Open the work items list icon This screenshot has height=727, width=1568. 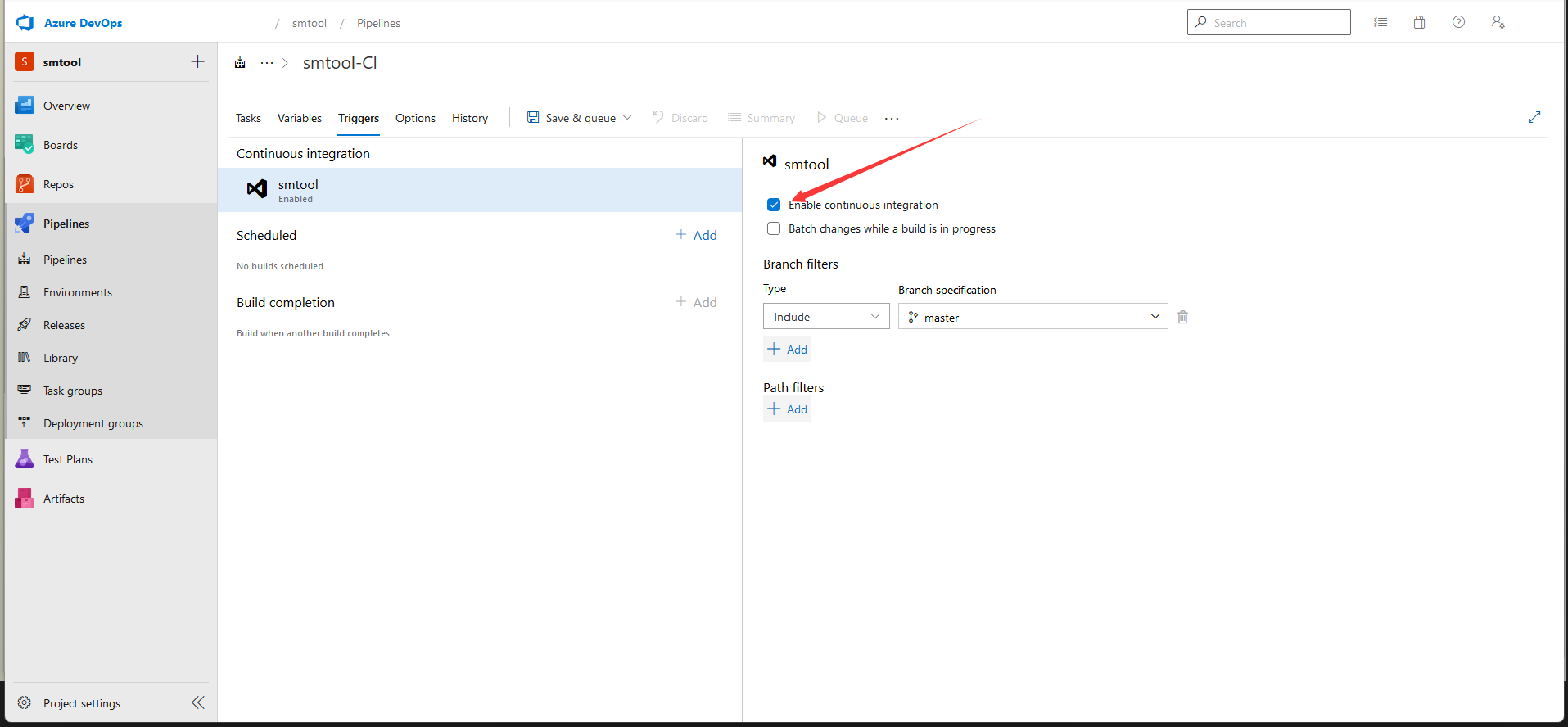point(1380,23)
